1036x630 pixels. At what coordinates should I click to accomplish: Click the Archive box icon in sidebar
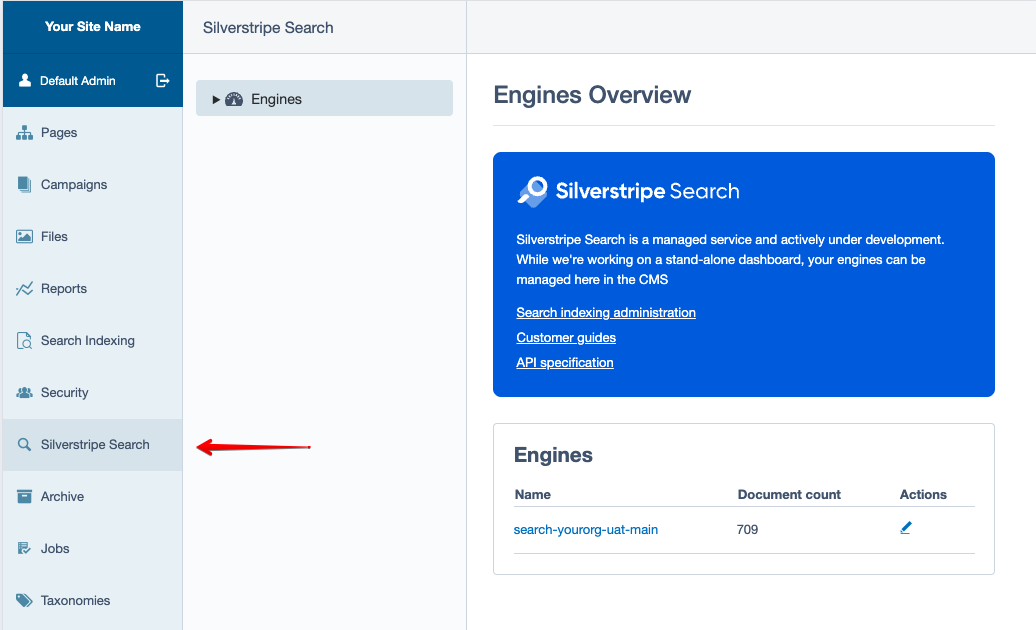25,497
